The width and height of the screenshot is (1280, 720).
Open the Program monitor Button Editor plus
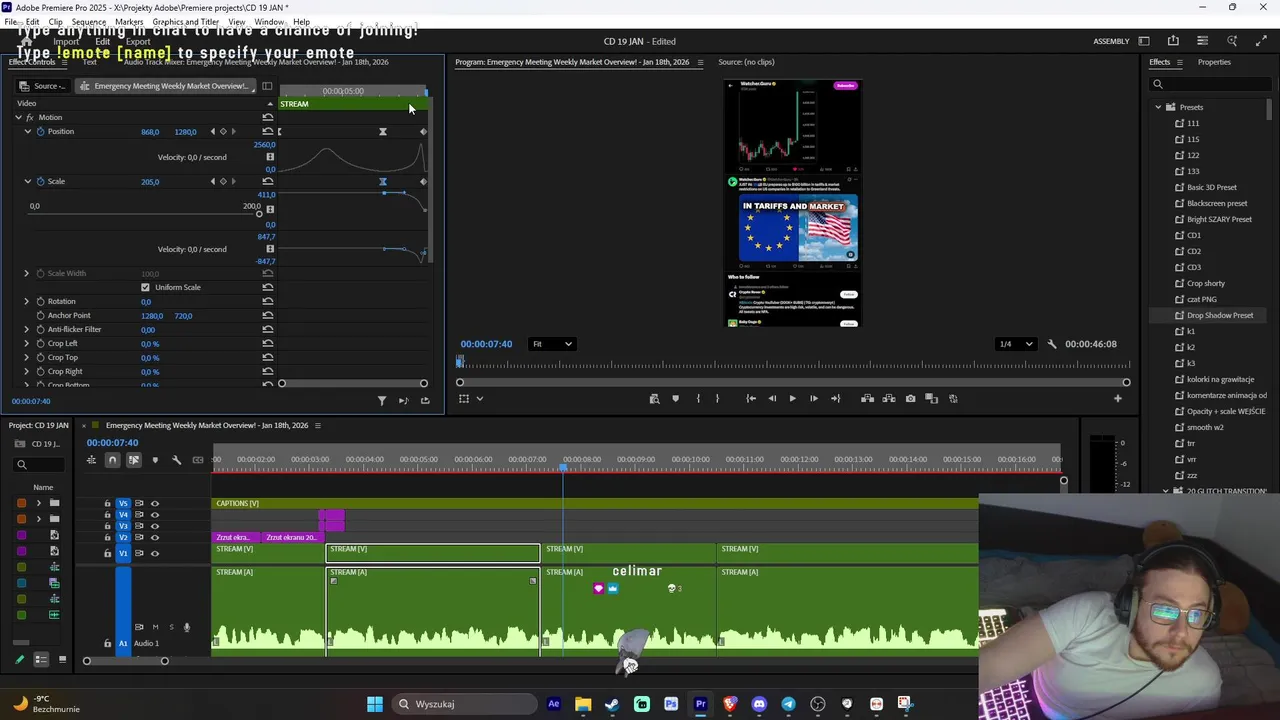point(1118,399)
